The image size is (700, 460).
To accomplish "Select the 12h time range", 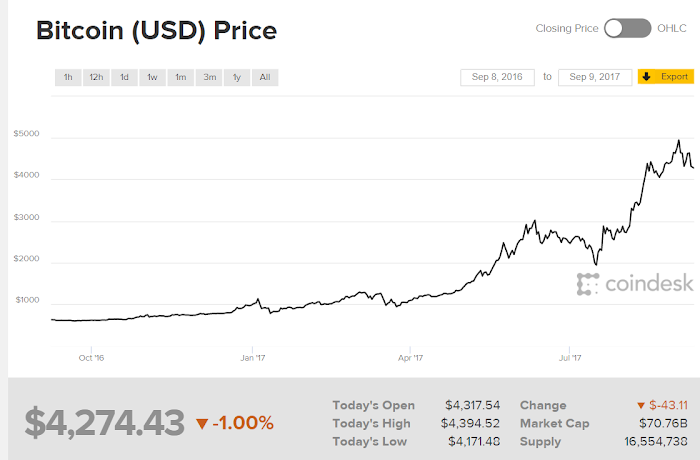I will [96, 77].
